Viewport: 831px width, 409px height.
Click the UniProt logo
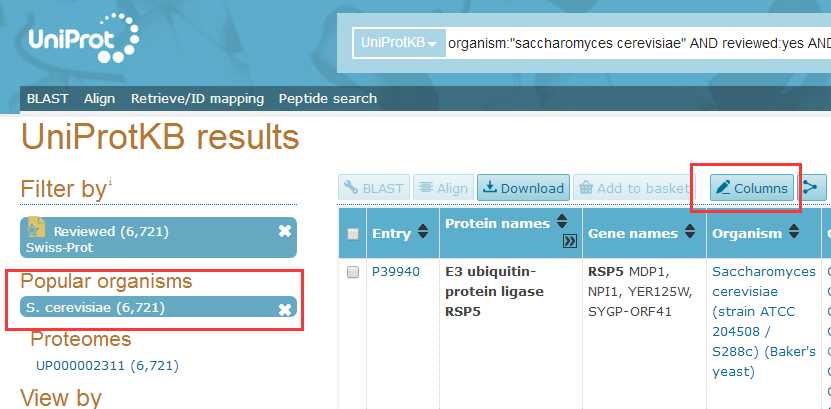pyautogui.click(x=84, y=38)
